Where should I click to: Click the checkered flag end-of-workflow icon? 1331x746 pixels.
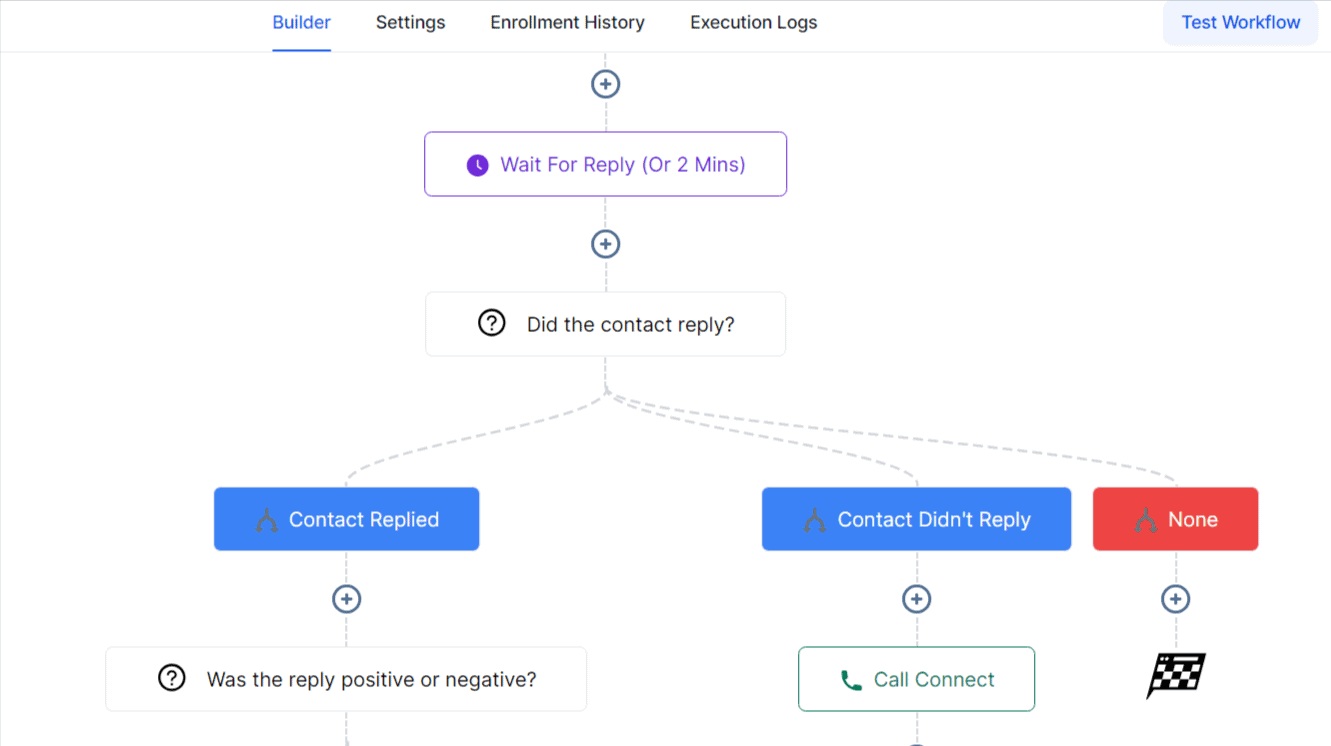[x=1175, y=675]
